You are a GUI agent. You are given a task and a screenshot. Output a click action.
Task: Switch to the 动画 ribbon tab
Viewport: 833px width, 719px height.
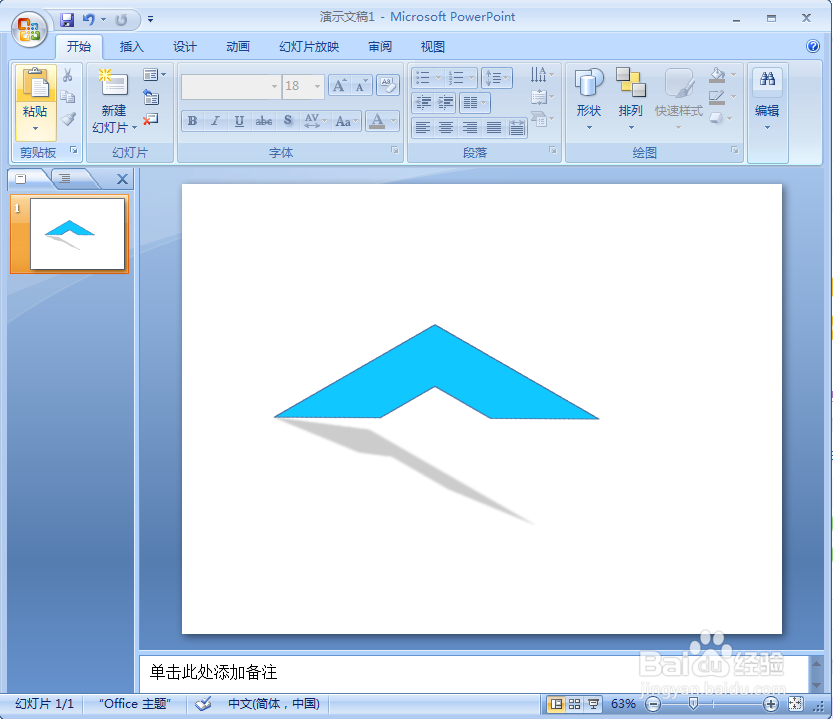coord(237,47)
